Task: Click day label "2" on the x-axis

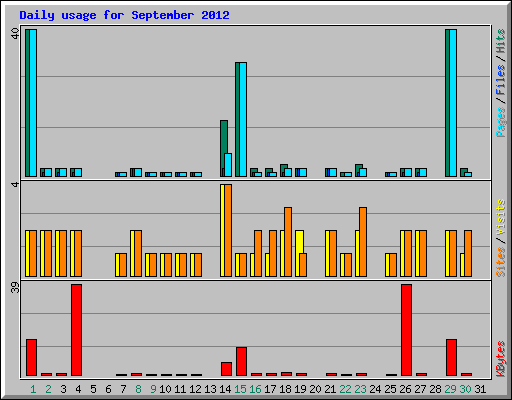Action: [x=48, y=389]
